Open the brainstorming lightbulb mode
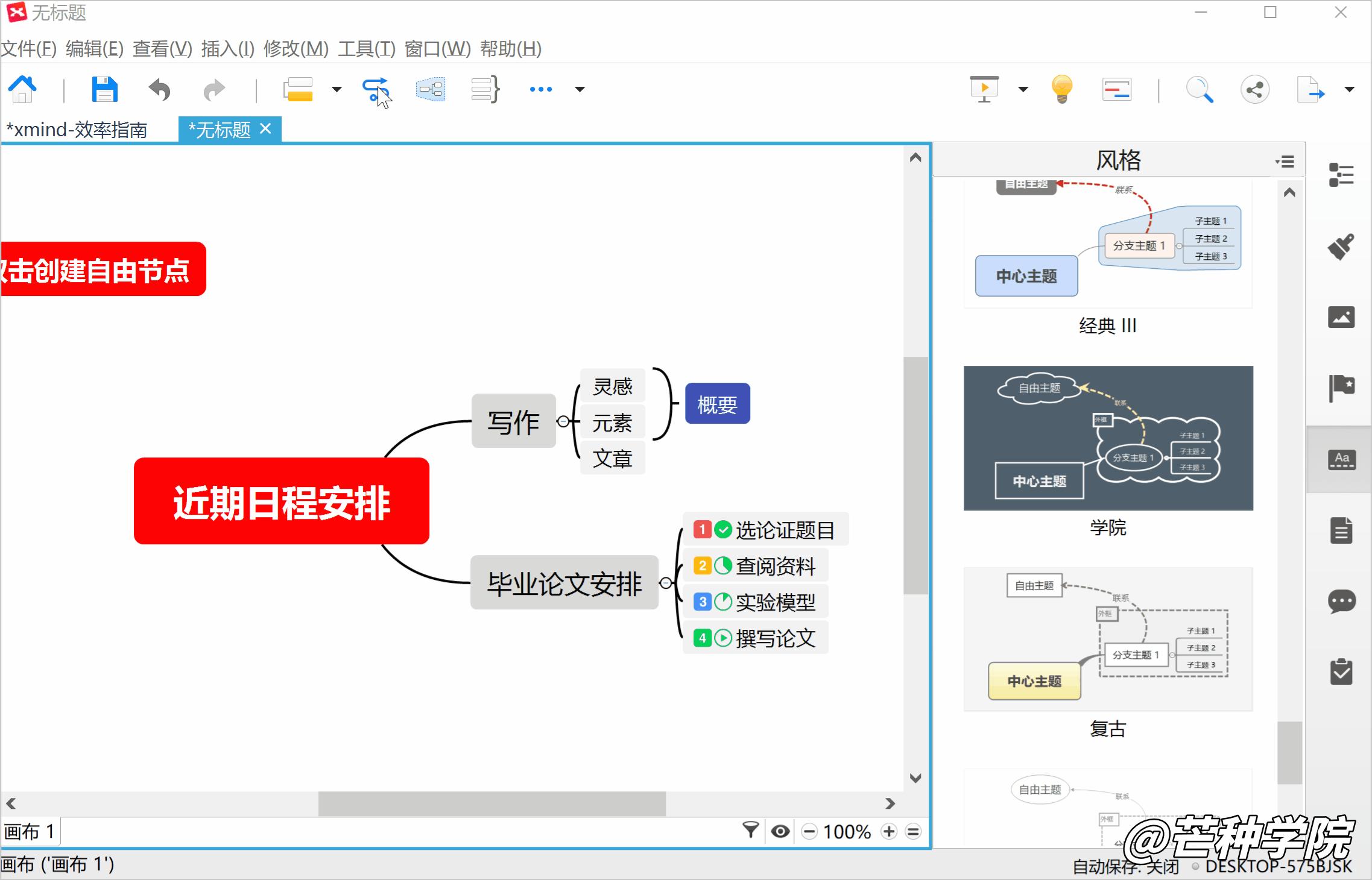Screen dimensions: 1372x880 coord(1061,90)
